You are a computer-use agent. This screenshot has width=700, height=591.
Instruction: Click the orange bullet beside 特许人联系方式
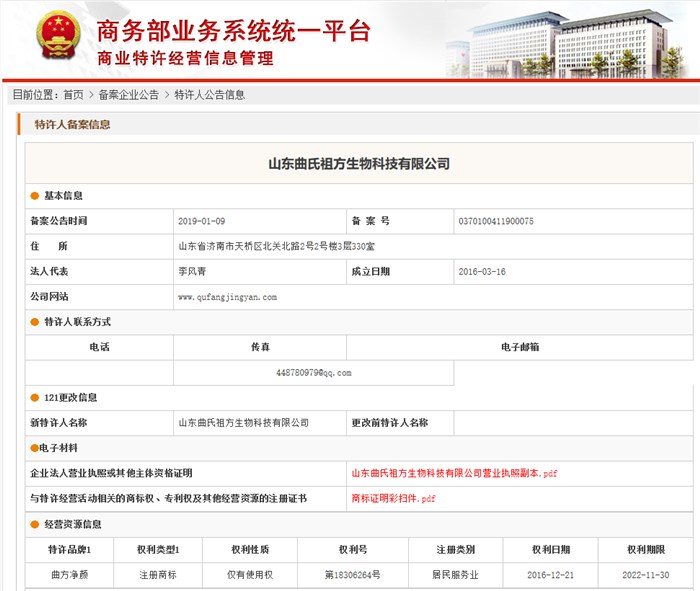(x=35, y=322)
